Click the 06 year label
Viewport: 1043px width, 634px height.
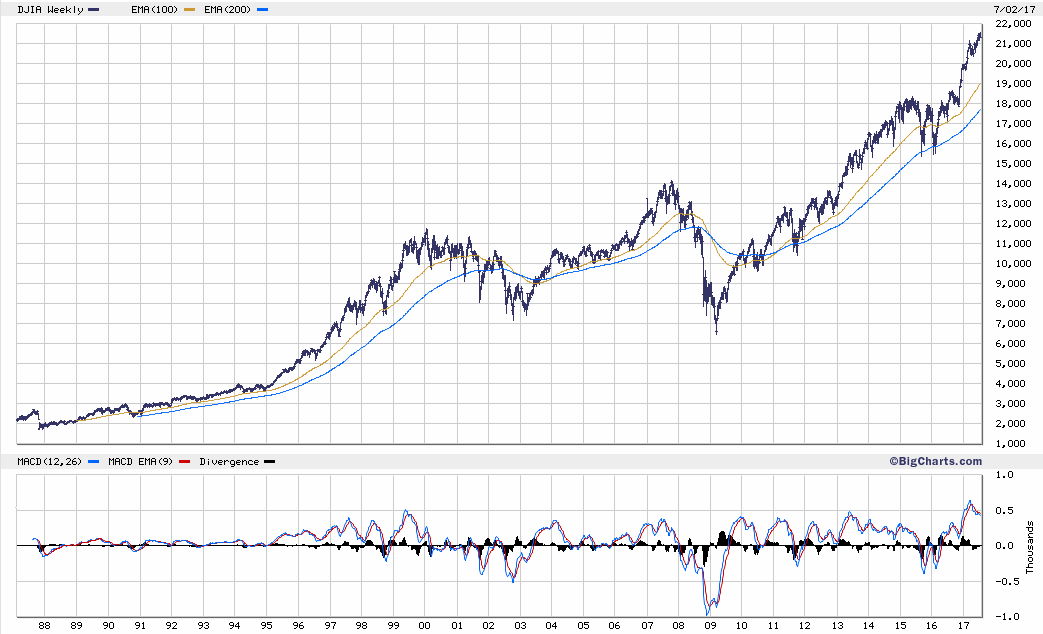click(x=615, y=625)
